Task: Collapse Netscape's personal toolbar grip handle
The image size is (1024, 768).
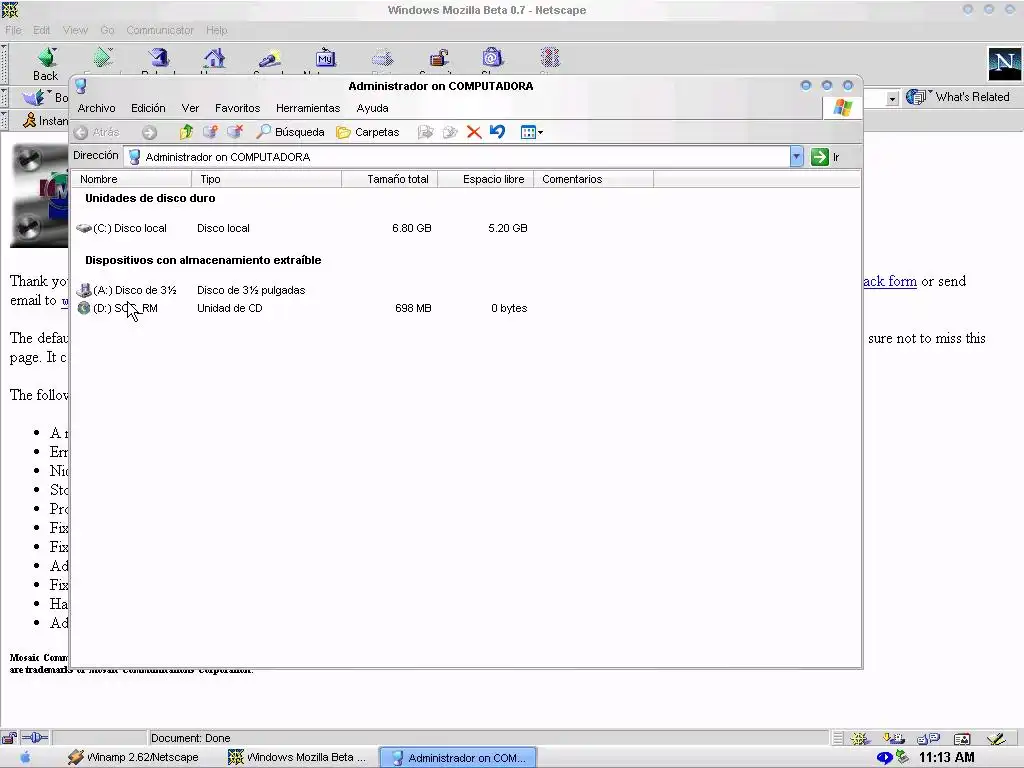Action: tap(4, 120)
